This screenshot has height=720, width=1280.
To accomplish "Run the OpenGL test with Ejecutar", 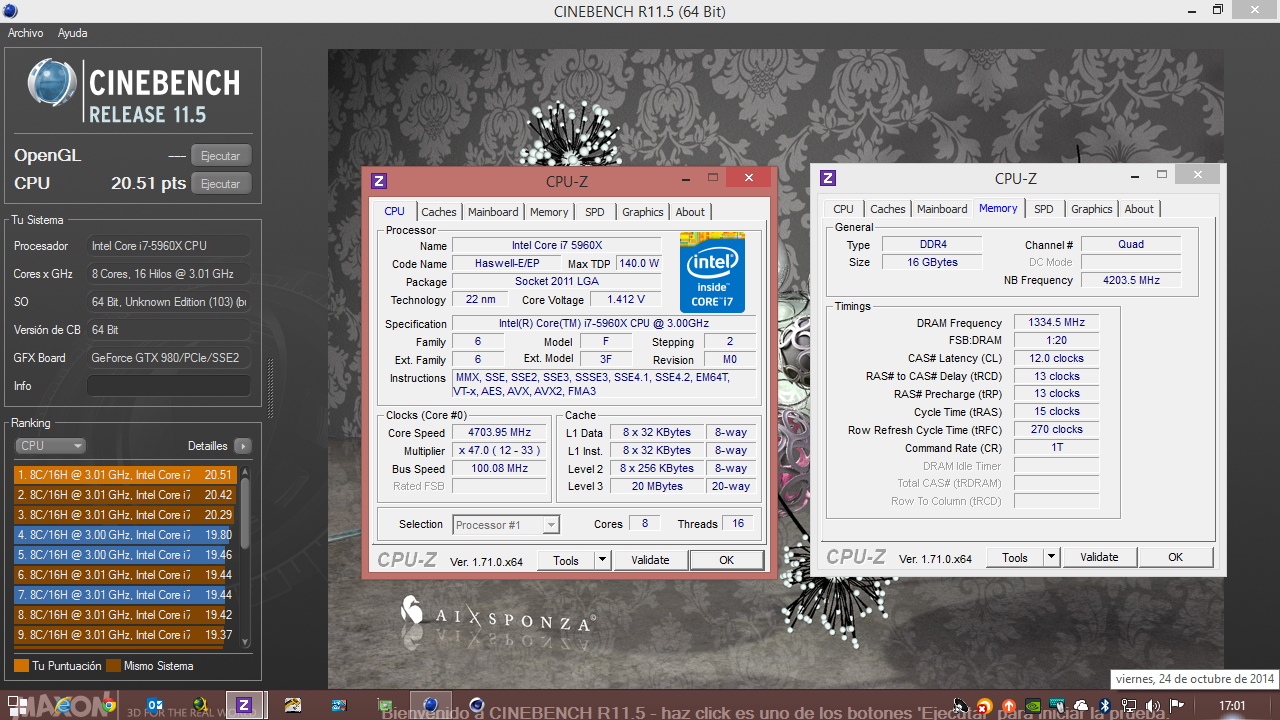I will (221, 156).
